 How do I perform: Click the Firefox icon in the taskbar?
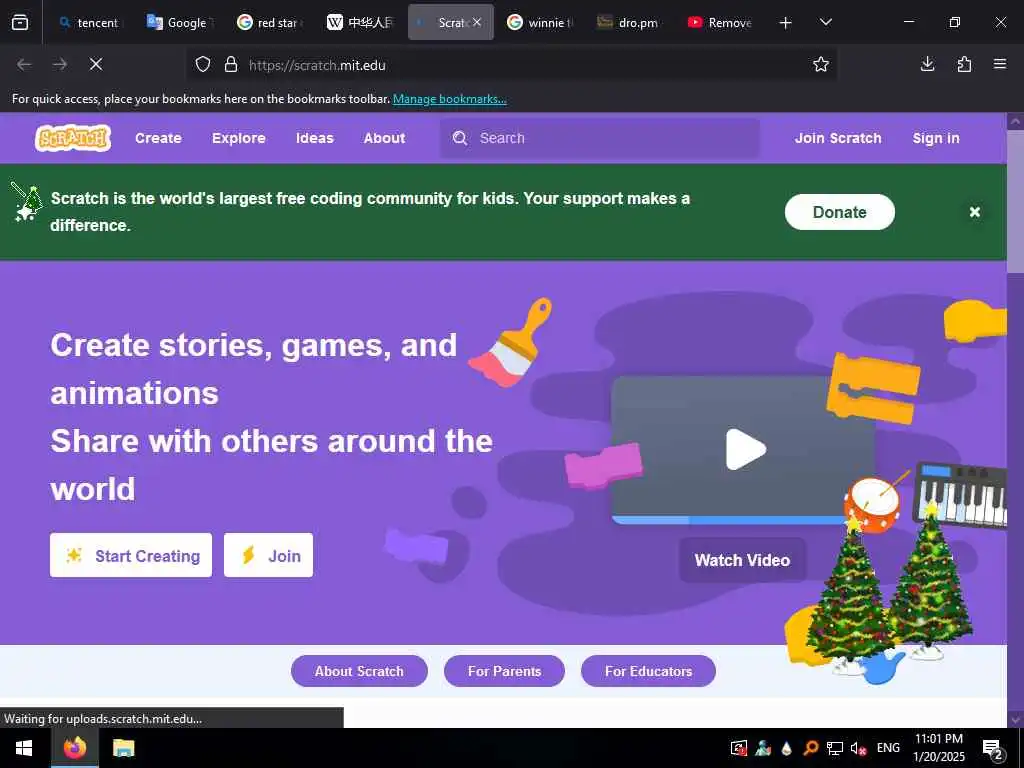[75, 748]
